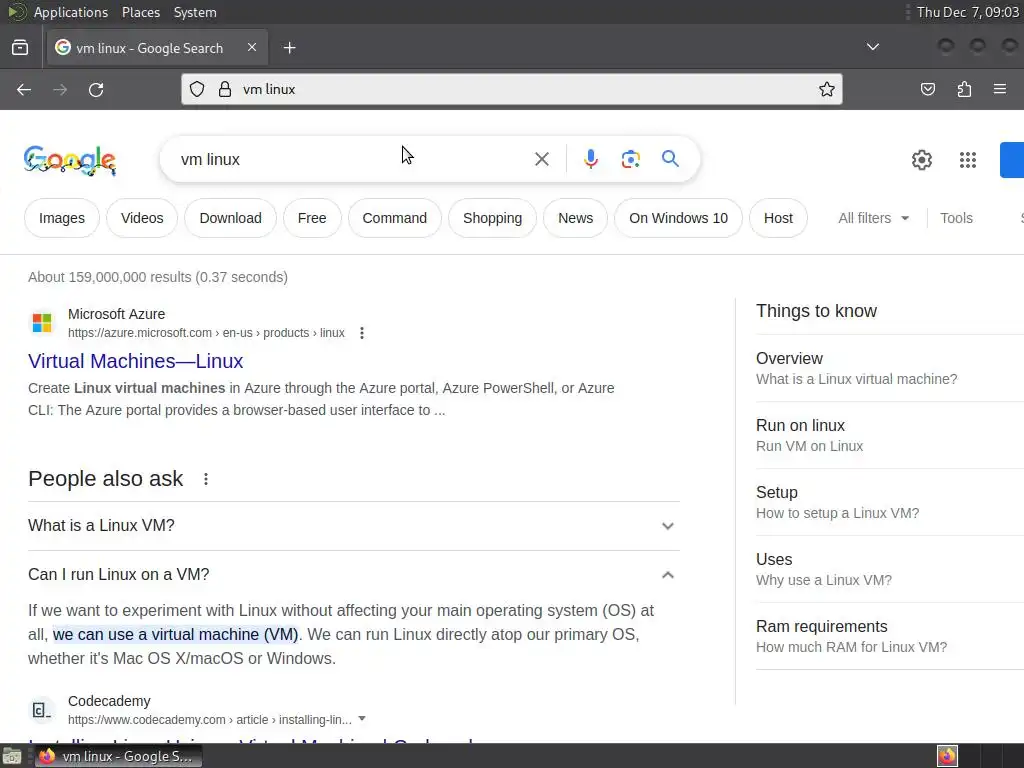This screenshot has width=1024, height=768.
Task: Open the All filters dropdown
Action: click(x=873, y=218)
